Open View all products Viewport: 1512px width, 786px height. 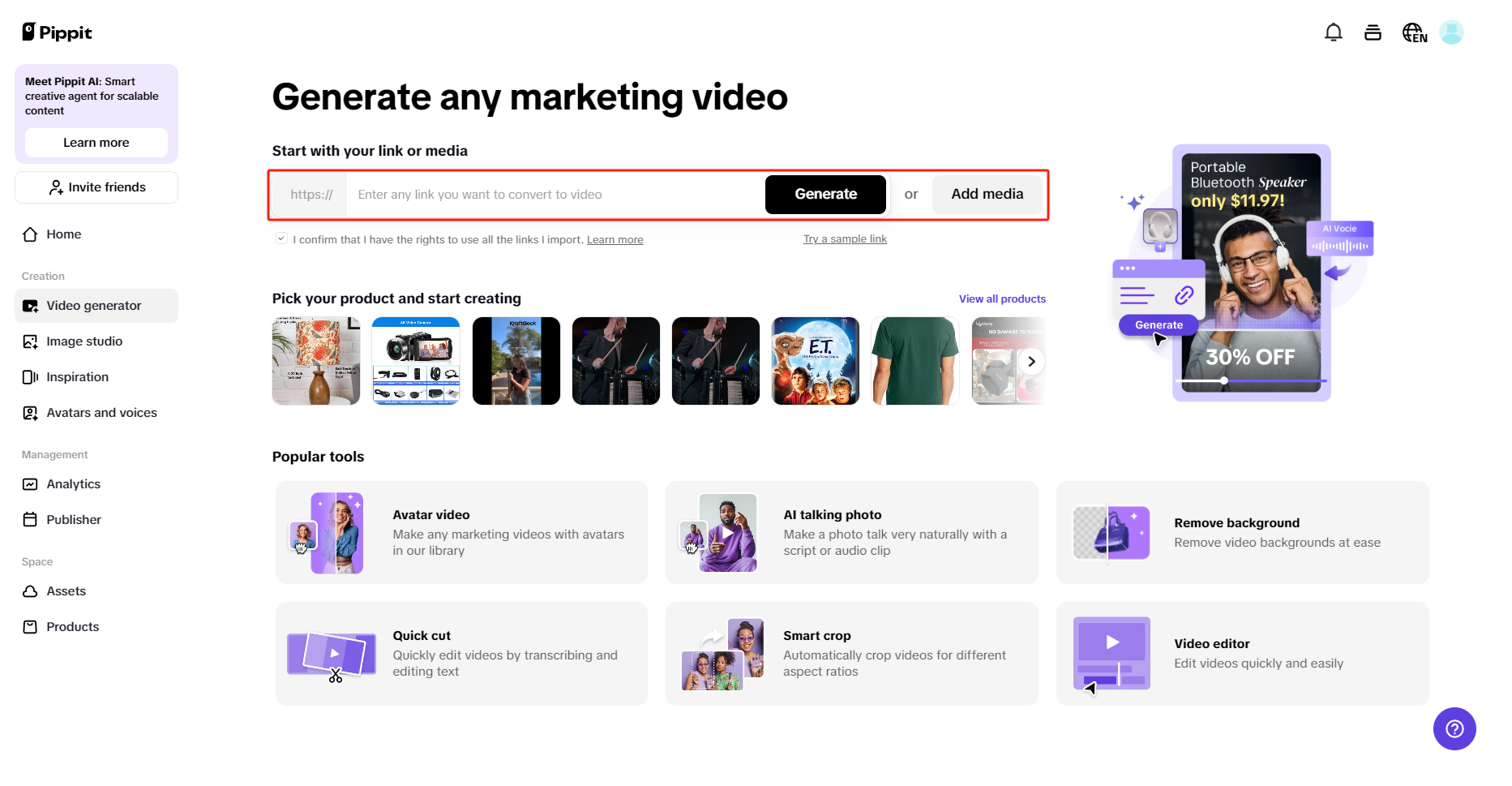tap(1002, 299)
